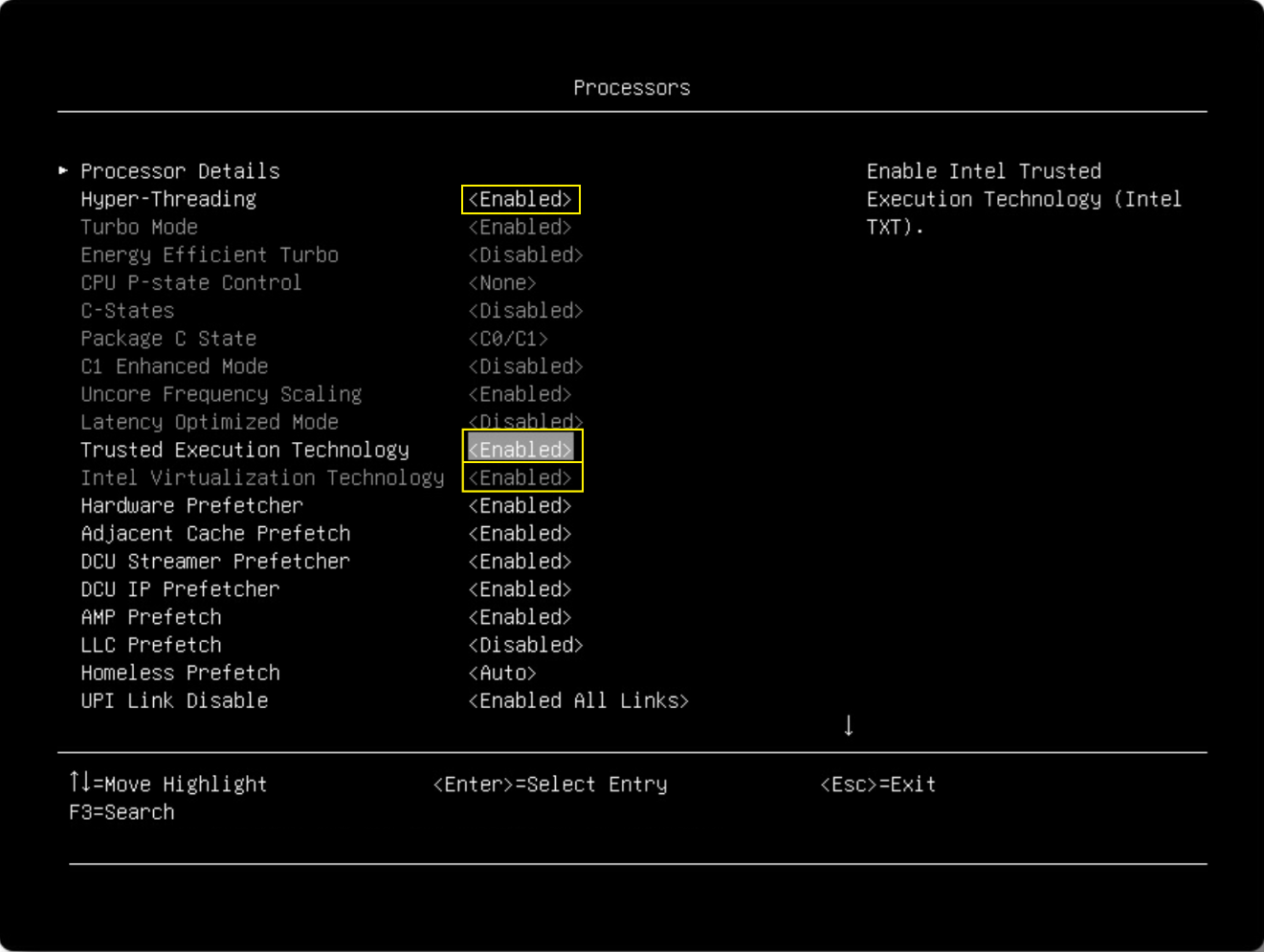The image size is (1264, 952).
Task: Select the AMP Prefetch menu entry
Action: click(151, 617)
